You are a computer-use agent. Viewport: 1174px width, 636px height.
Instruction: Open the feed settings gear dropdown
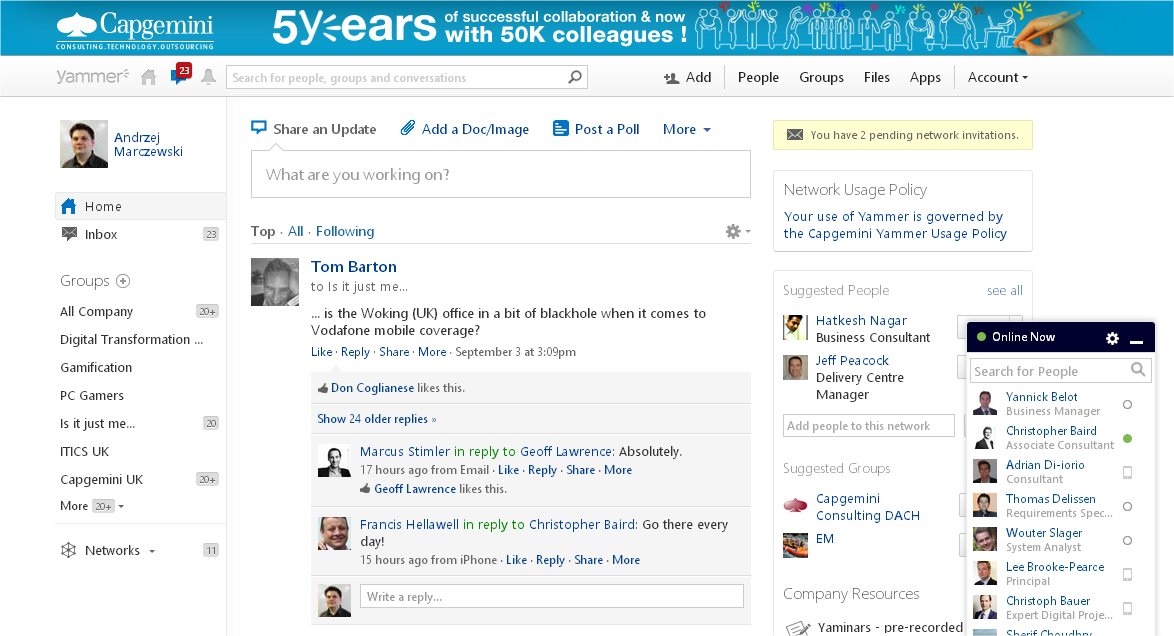pyautogui.click(x=735, y=230)
